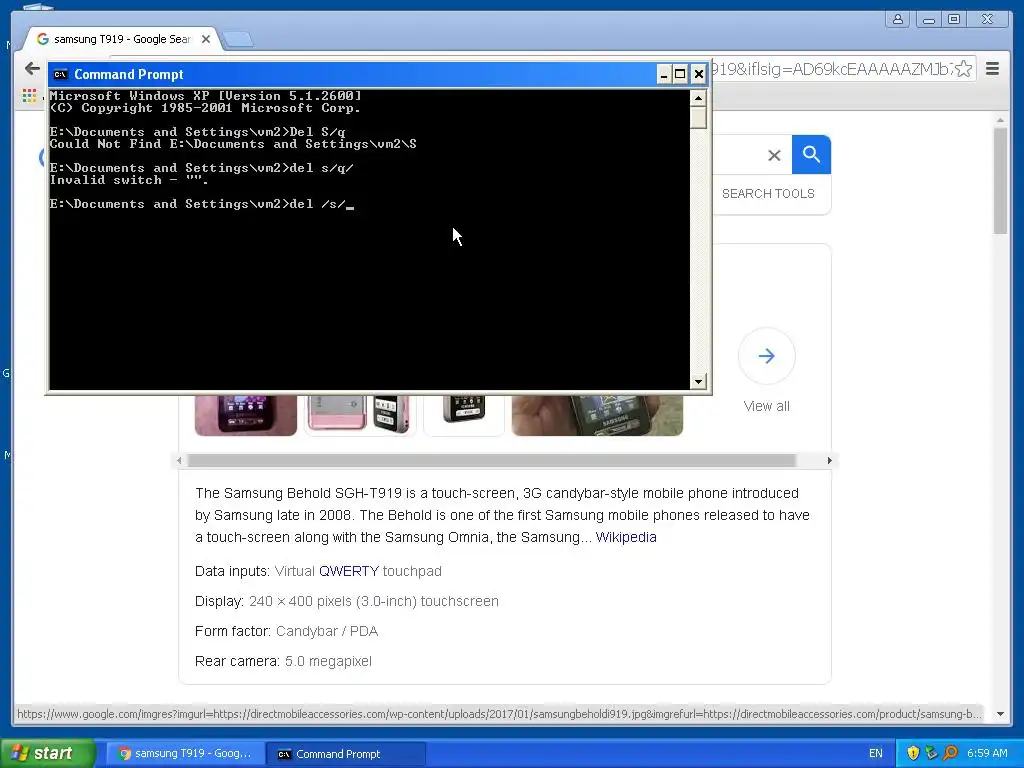Click the '5.0 megapixel' rear camera value
Screen dimensions: 1024x768
tap(328, 662)
